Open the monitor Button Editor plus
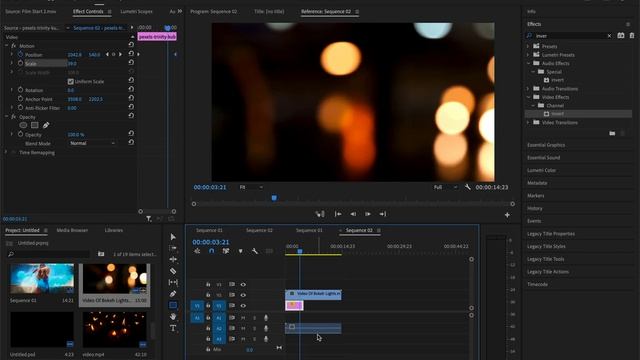The height and width of the screenshot is (360, 640). [507, 215]
